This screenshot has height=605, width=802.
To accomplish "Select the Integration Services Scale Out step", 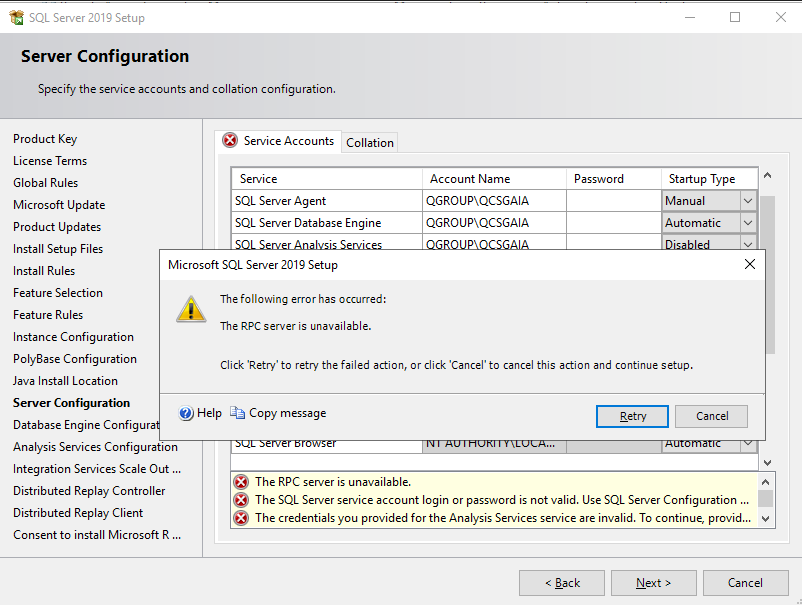I will click(97, 468).
